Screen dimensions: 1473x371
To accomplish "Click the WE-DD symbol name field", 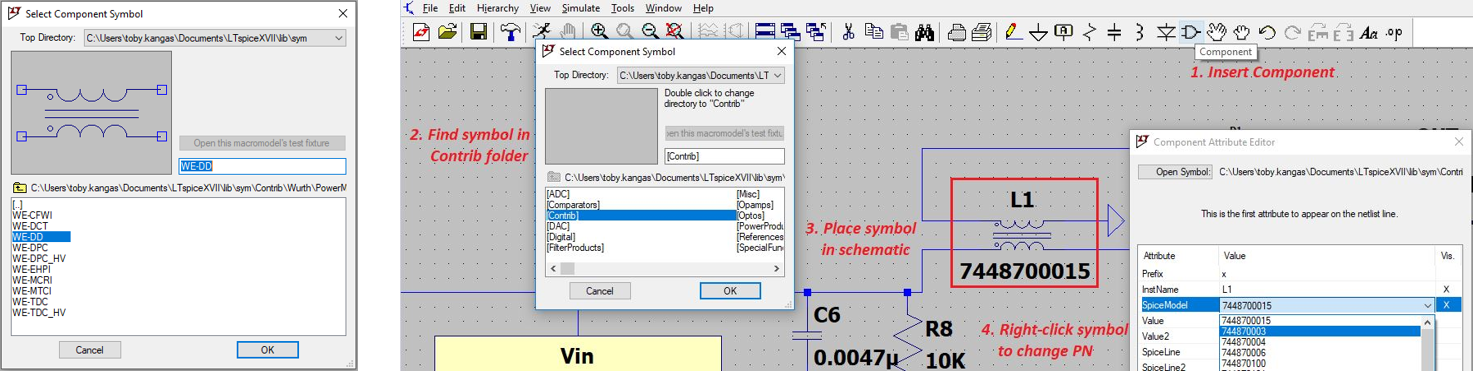I will click(x=262, y=167).
